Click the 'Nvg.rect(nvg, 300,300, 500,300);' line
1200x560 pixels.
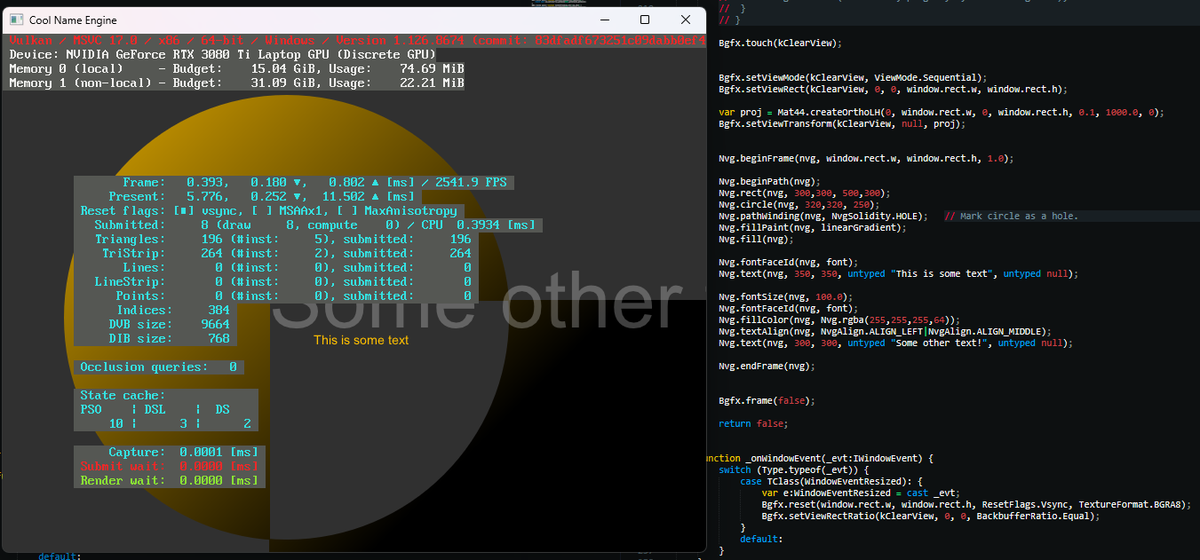coord(804,193)
